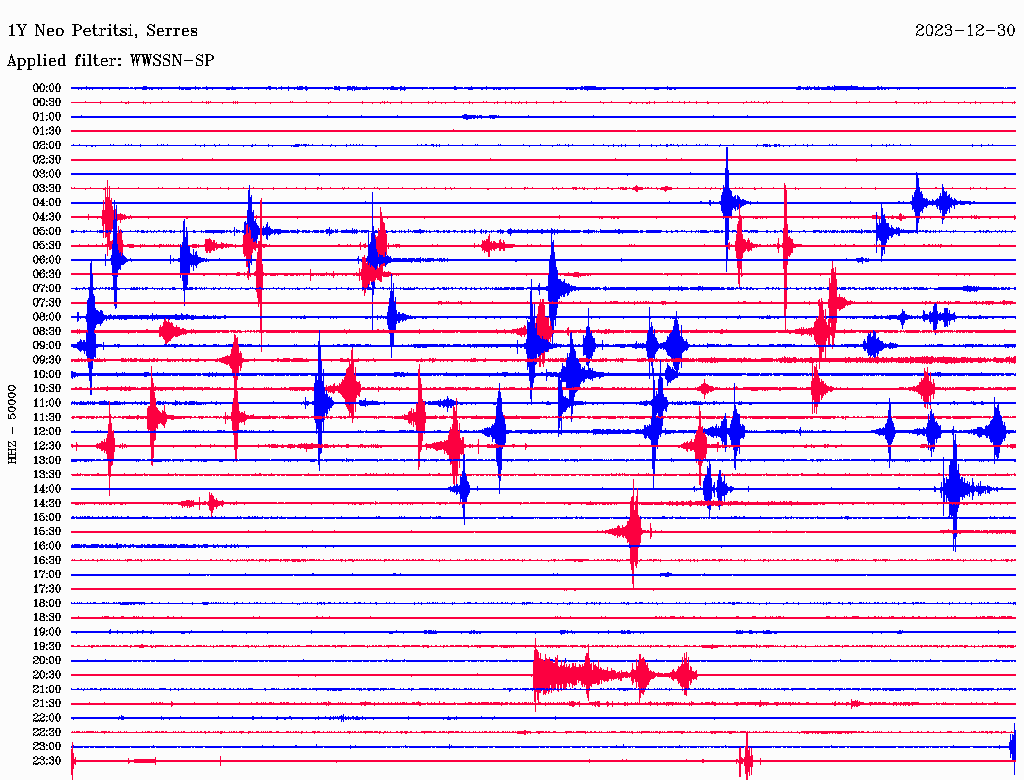Select the 19:00 time label
Screen dimensions: 1024x780
pos(47,632)
